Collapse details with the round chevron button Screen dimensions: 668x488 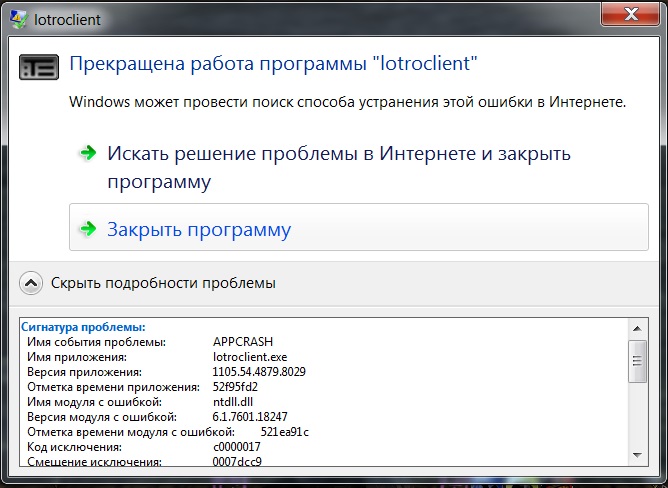coord(32,283)
